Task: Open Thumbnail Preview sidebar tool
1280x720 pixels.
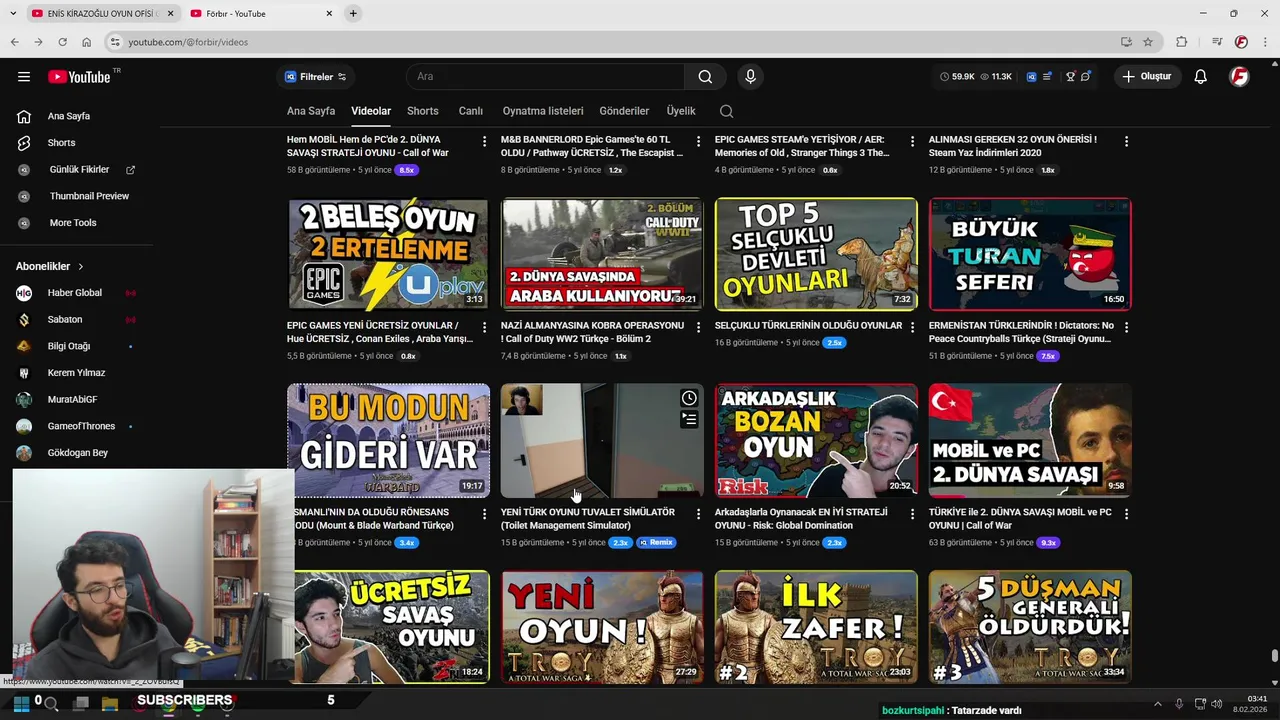Action: (89, 196)
